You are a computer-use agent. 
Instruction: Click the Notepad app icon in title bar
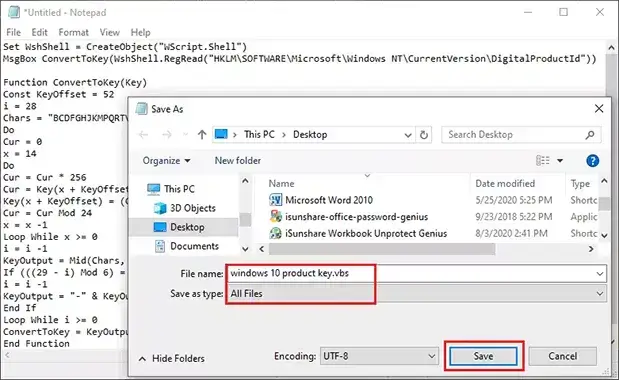[x=14, y=12]
